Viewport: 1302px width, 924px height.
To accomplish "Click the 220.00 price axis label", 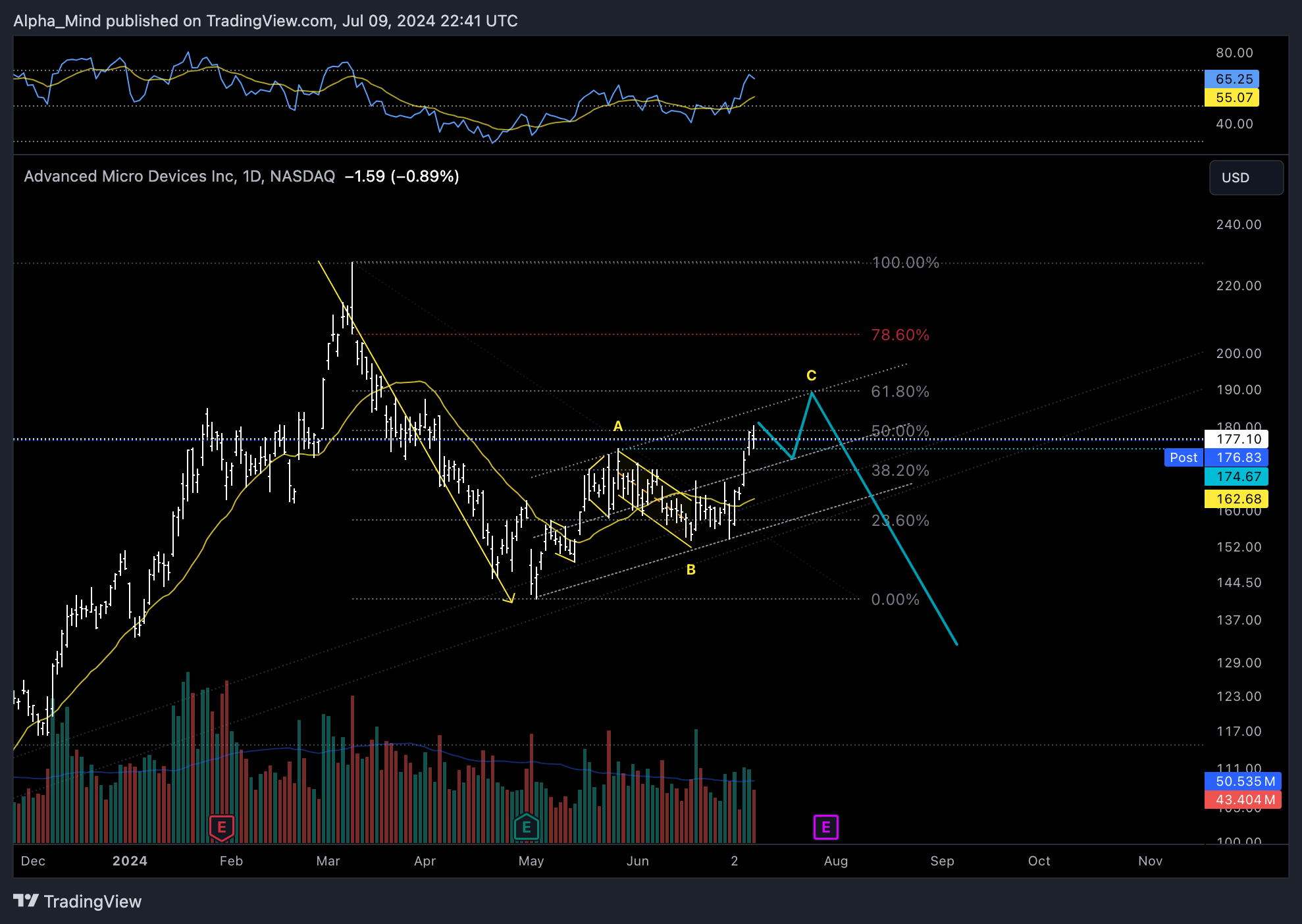I will 1239,286.
